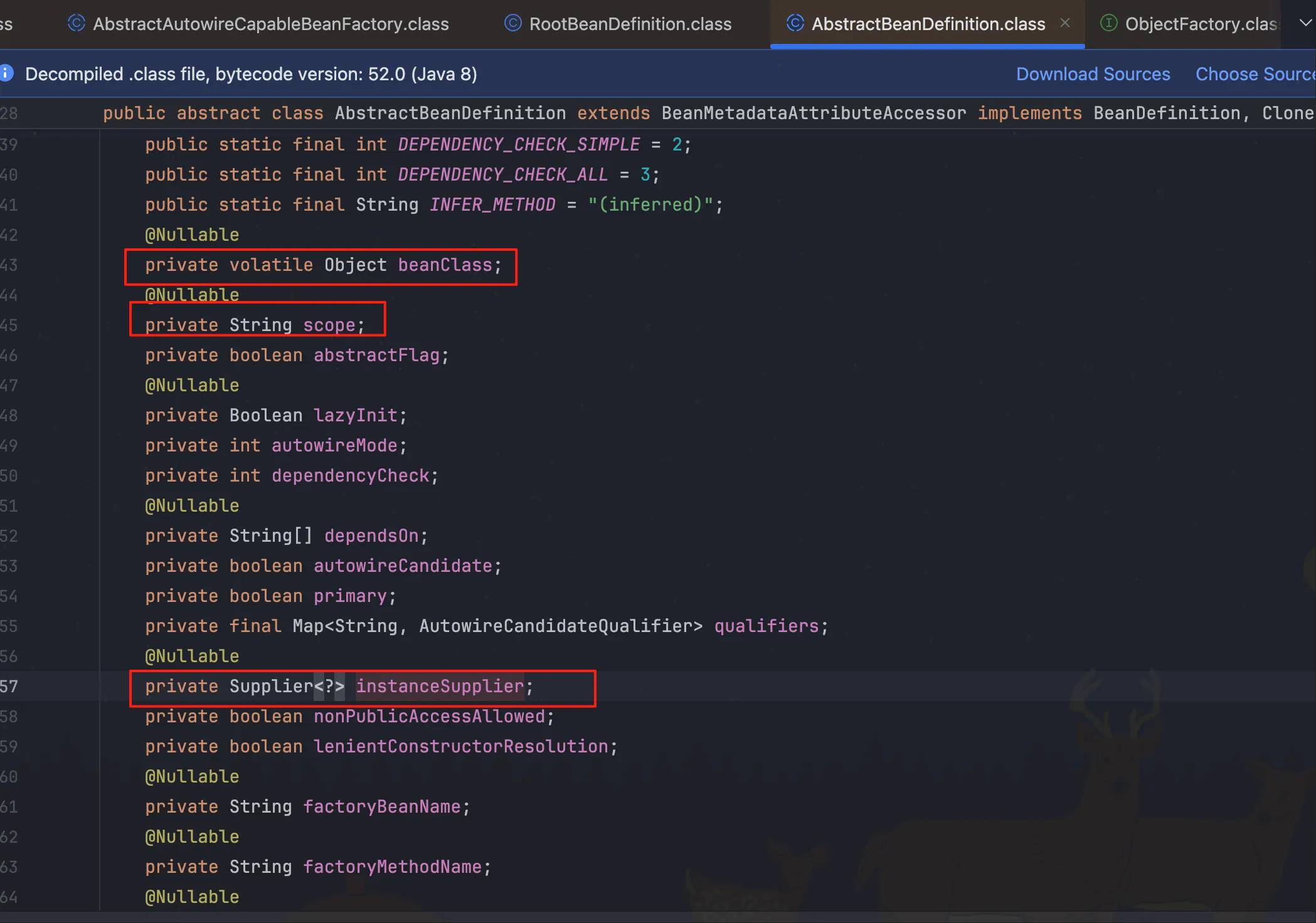Select the AbstractAutowireCapableBeanFactory.class tab
Screen dimensions: 1316x923
coord(270,24)
